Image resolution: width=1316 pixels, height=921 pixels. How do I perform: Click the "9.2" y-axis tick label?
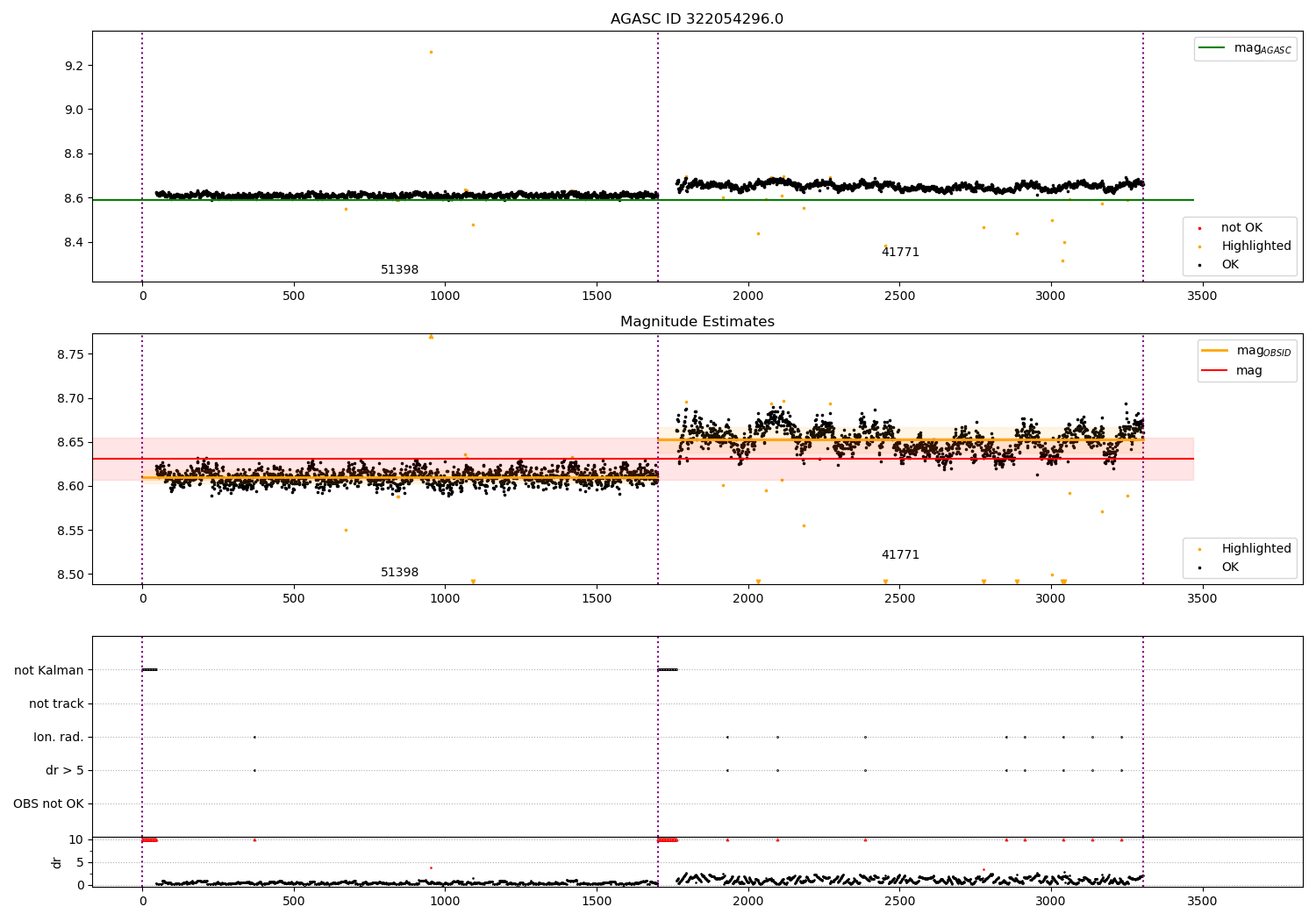[x=74, y=66]
